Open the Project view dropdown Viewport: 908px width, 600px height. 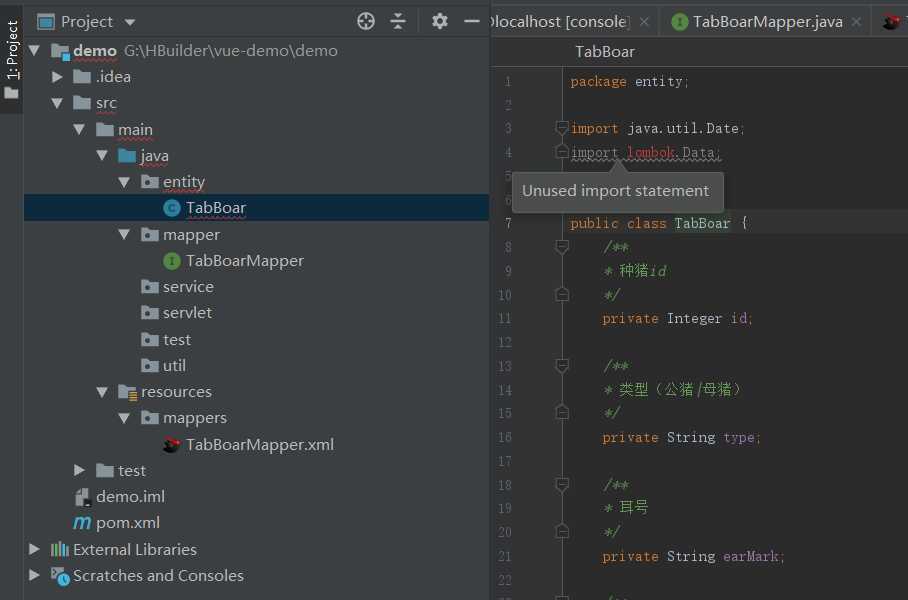pos(130,22)
